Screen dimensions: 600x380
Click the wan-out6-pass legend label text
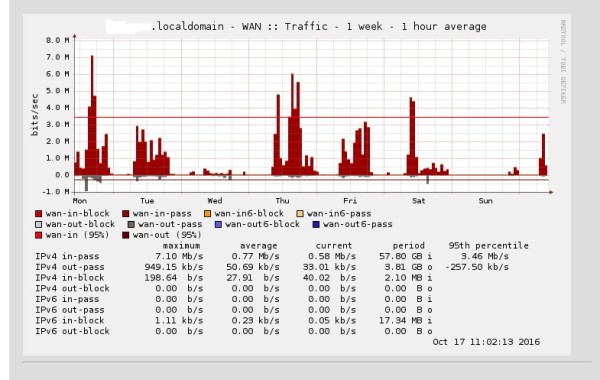pos(357,224)
